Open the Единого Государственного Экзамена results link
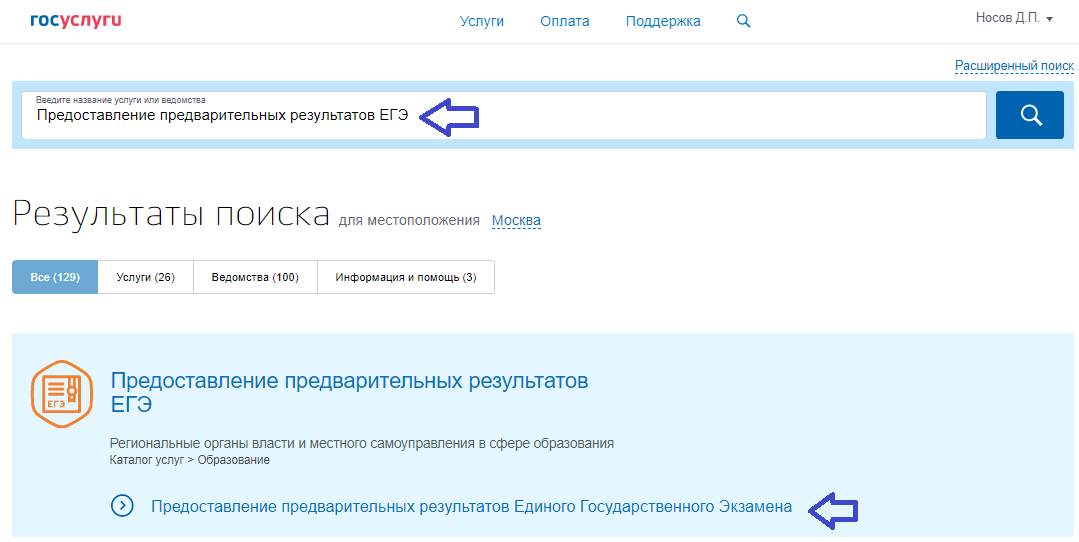Image resolution: width=1079 pixels, height=542 pixels. coord(471,506)
